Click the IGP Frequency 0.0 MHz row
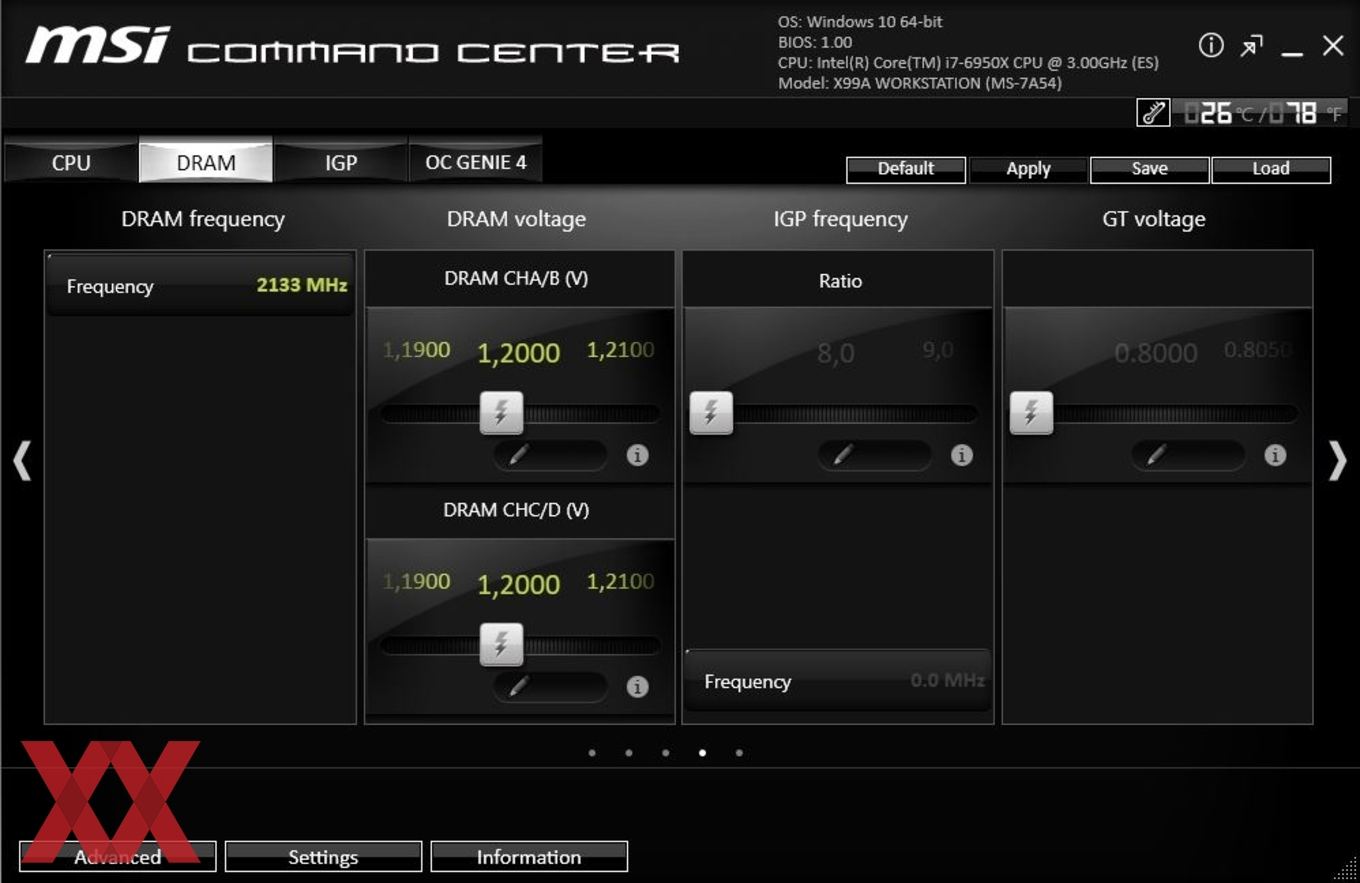 838,681
